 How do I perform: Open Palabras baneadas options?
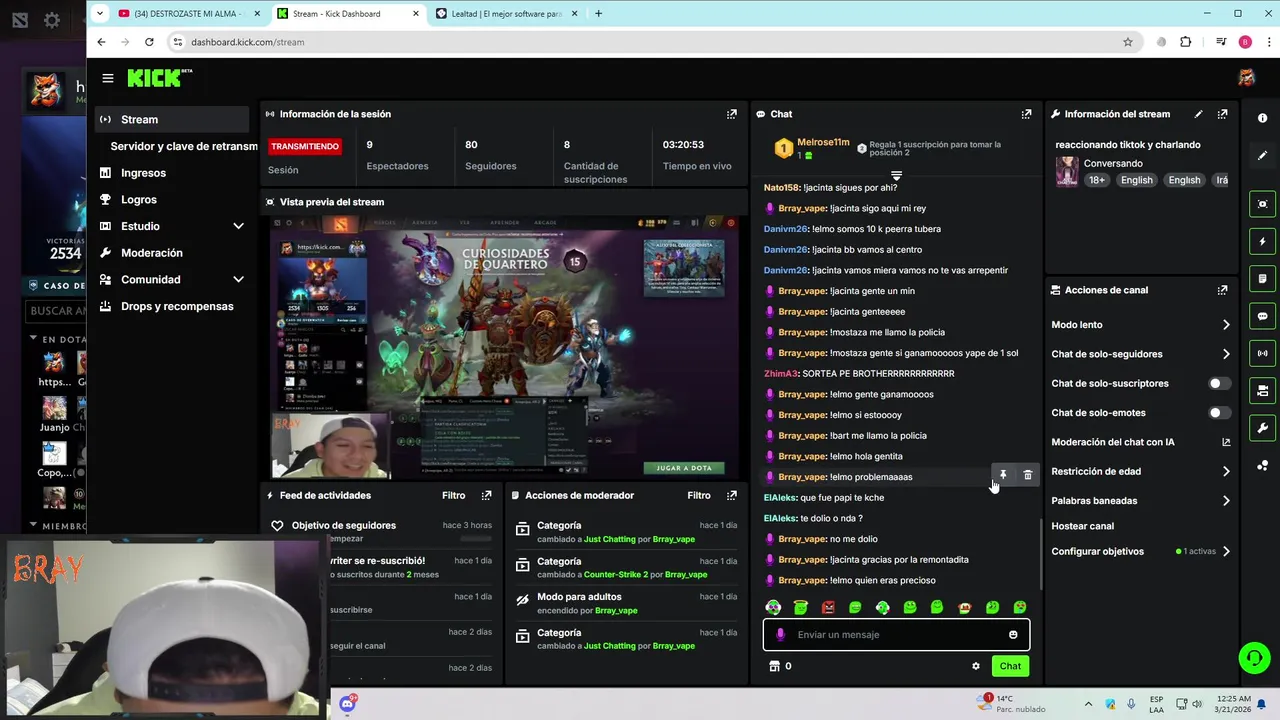point(1141,500)
